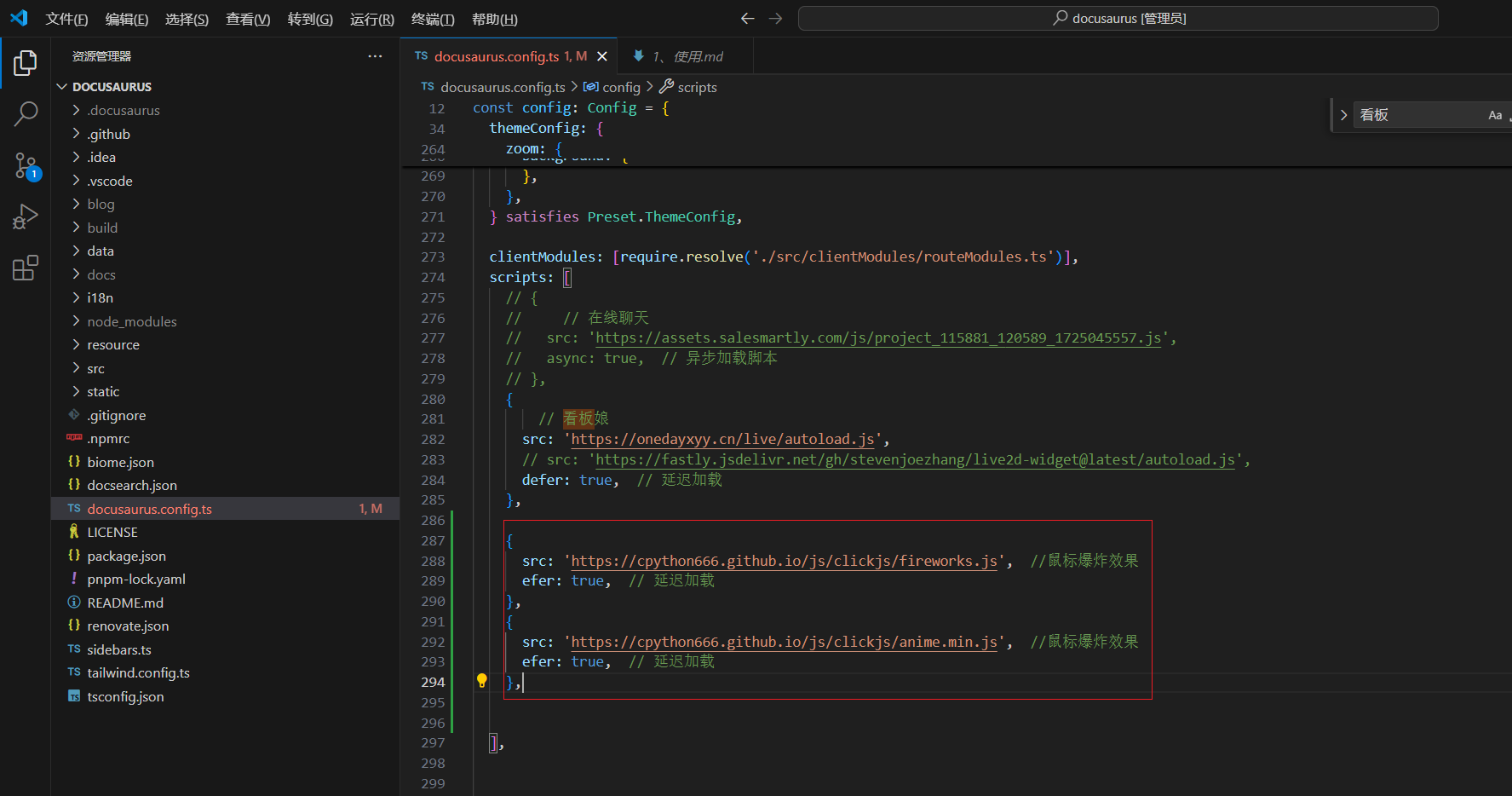1512x796 pixels.
Task: Click the find input containing 看板
Action: click(1418, 115)
